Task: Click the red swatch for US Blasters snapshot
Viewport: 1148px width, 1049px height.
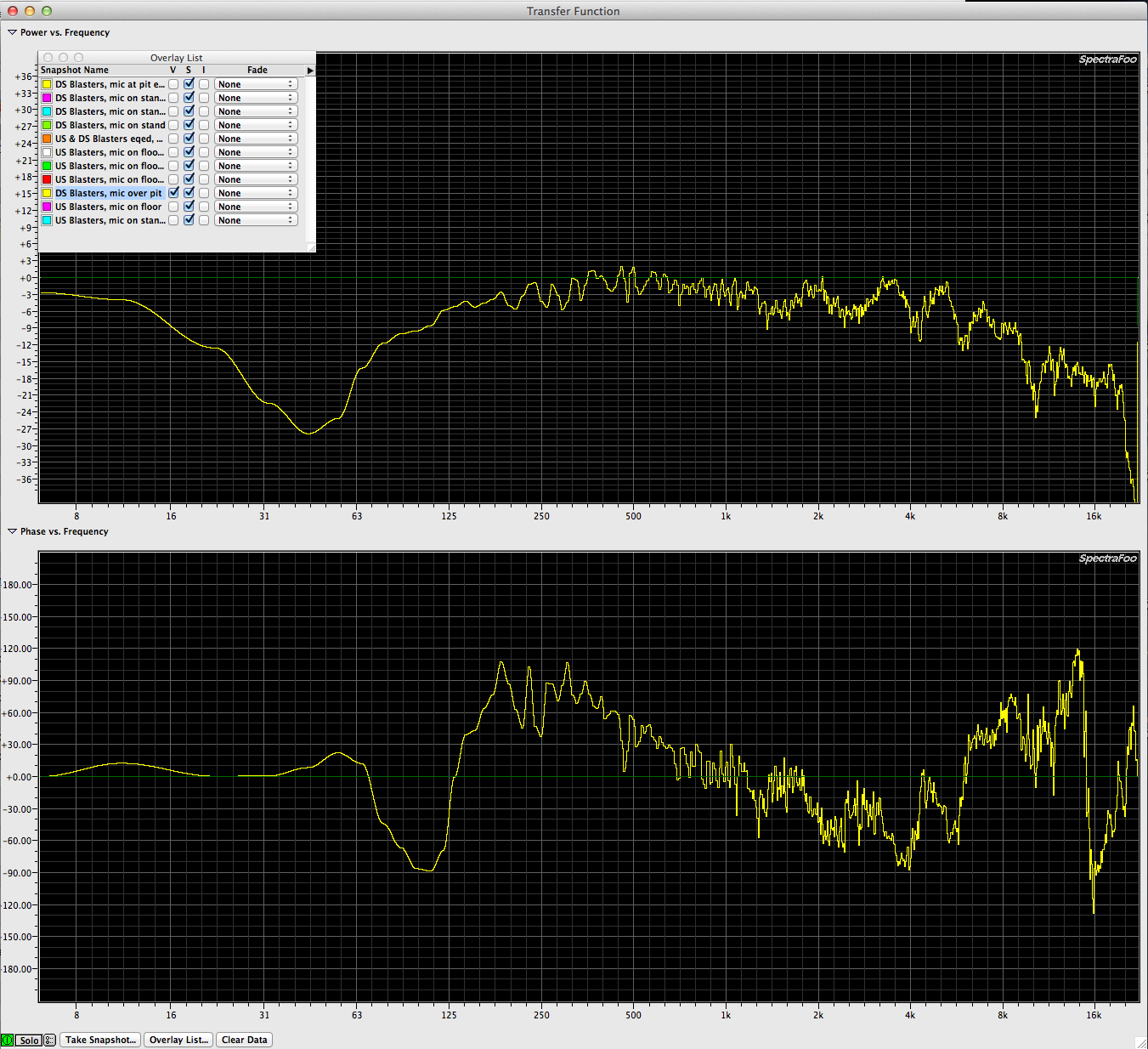Action: 47,179
